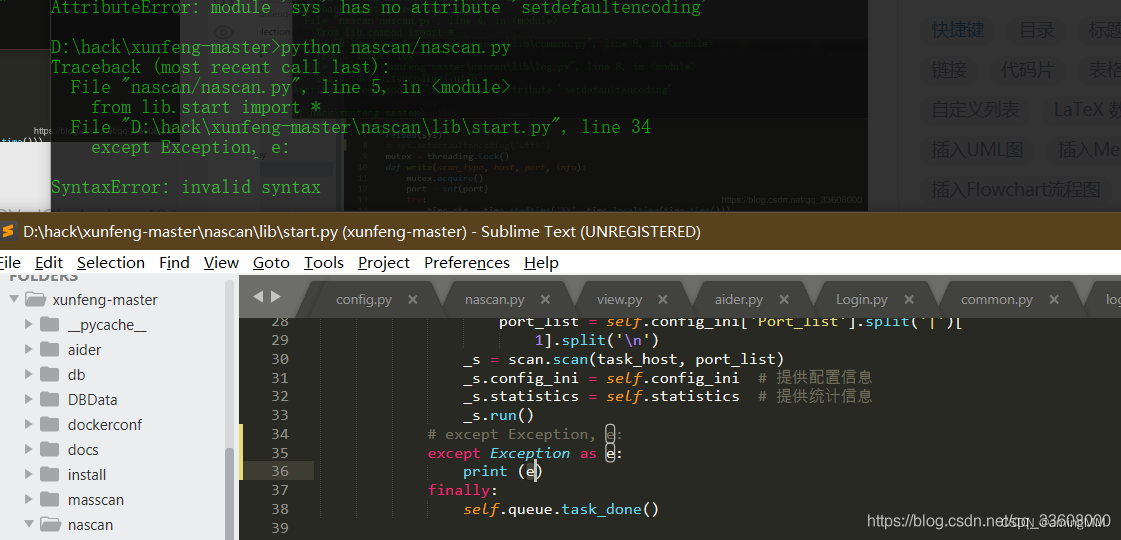Image resolution: width=1121 pixels, height=540 pixels.
Task: Open the Preferences menu
Action: click(x=467, y=262)
